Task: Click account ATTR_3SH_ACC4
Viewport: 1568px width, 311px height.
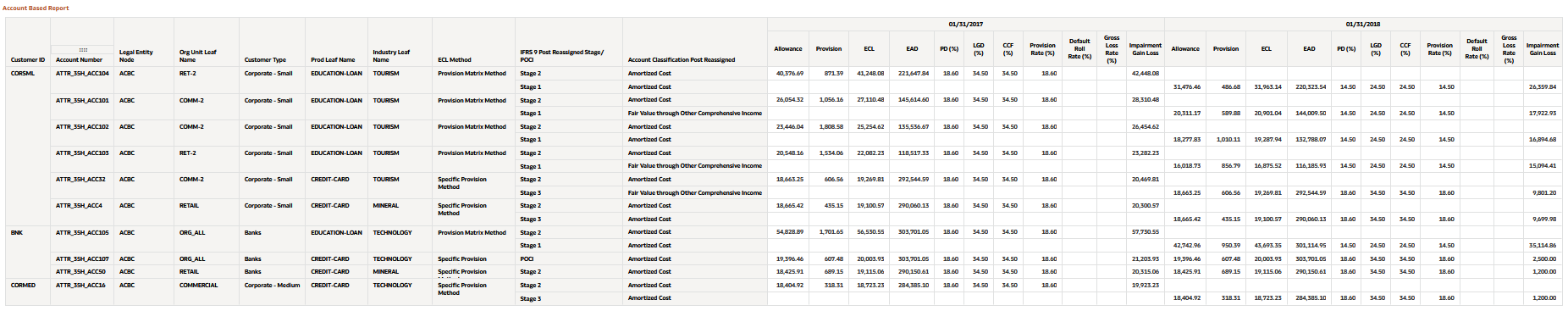Action: 79,206
